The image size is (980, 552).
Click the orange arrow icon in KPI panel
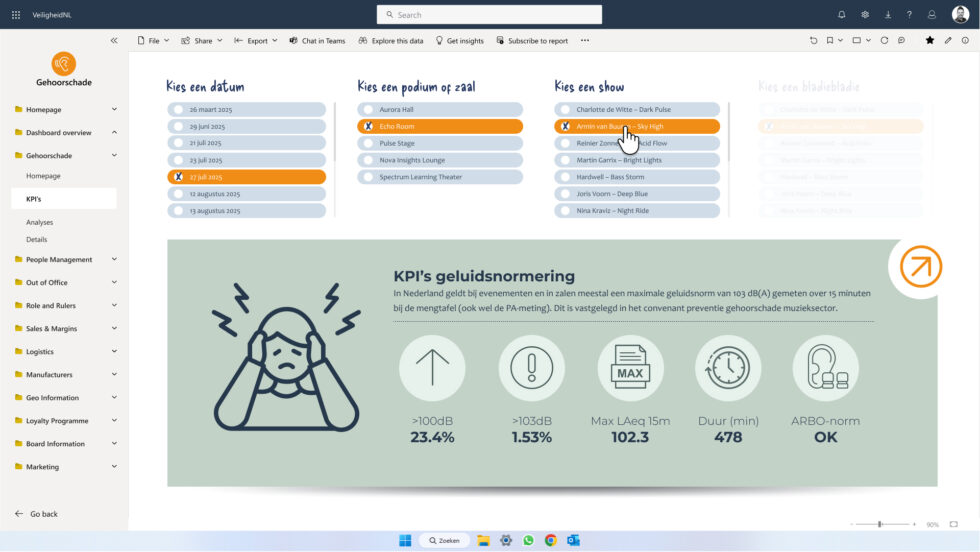[920, 267]
